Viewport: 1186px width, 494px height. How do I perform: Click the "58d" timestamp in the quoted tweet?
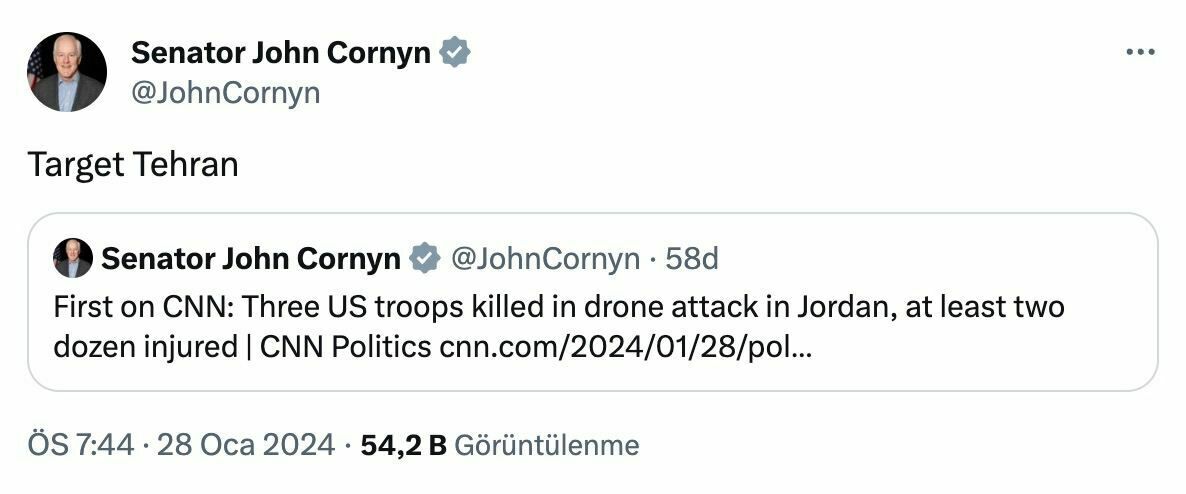pos(692,259)
